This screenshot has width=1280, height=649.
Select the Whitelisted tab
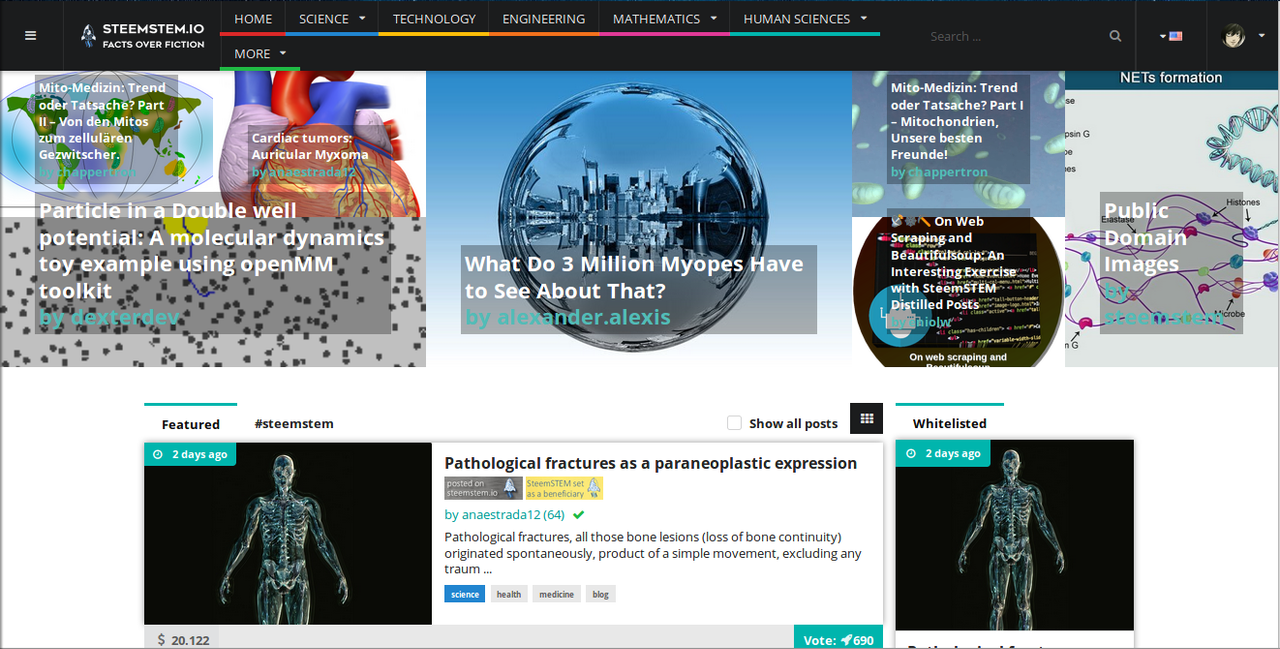click(949, 424)
